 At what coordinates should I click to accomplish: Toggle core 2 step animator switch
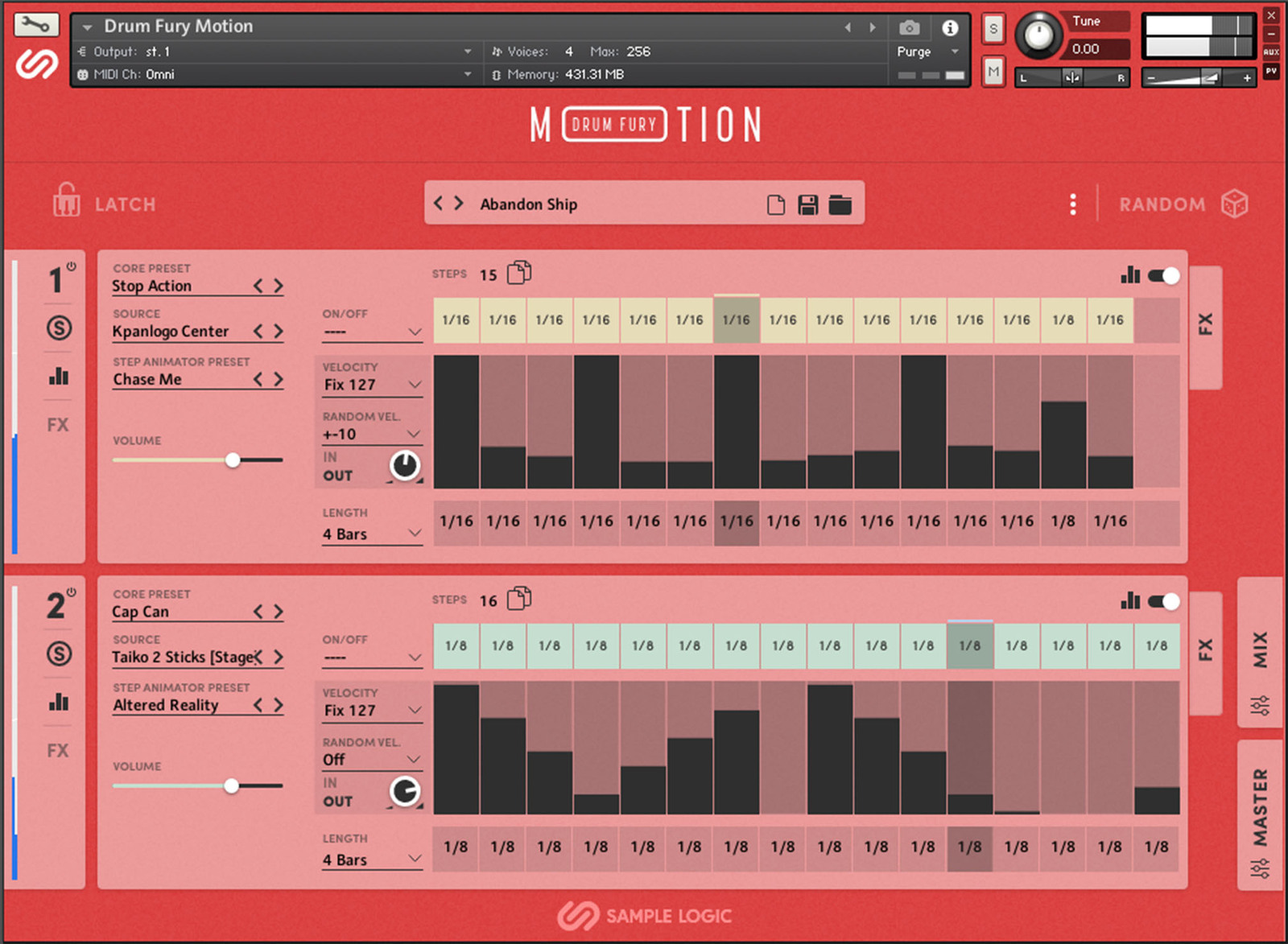tap(1164, 602)
